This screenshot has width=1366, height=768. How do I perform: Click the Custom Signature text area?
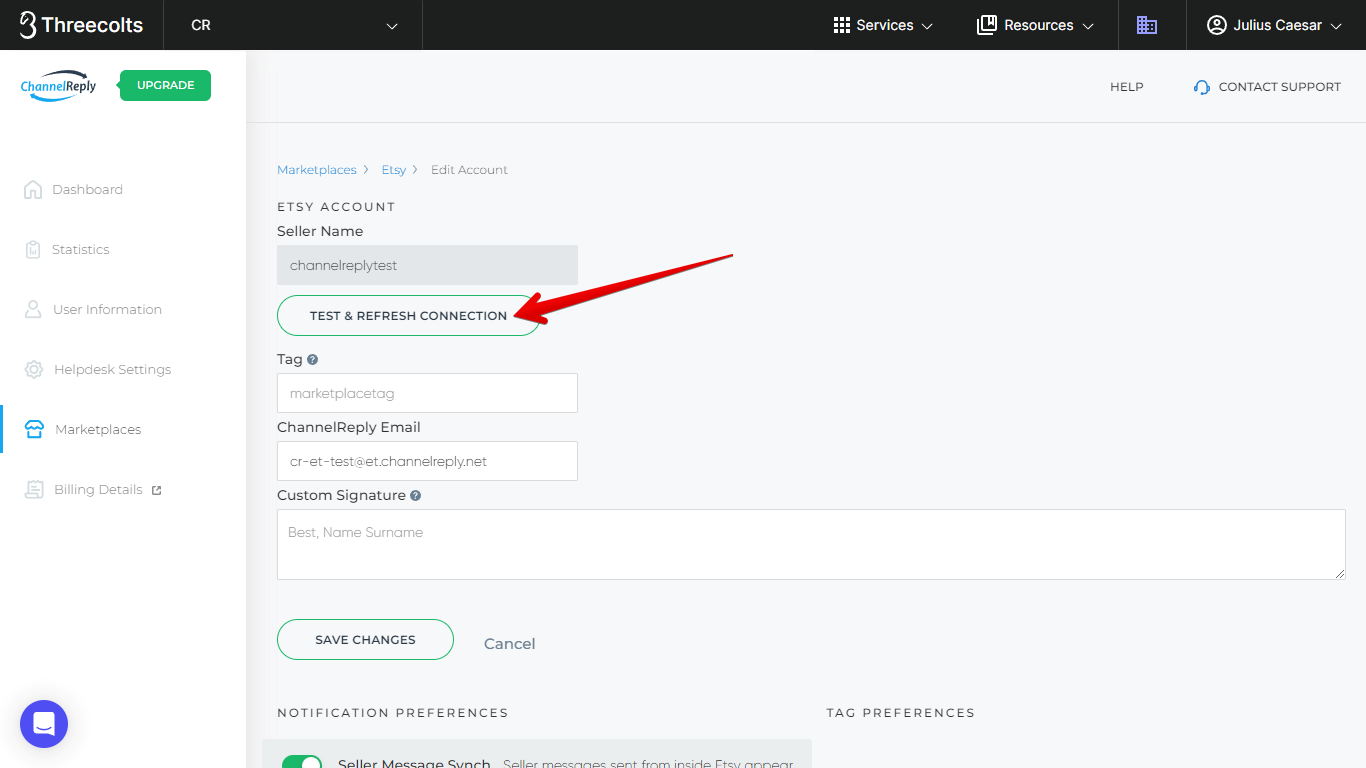pyautogui.click(x=811, y=544)
